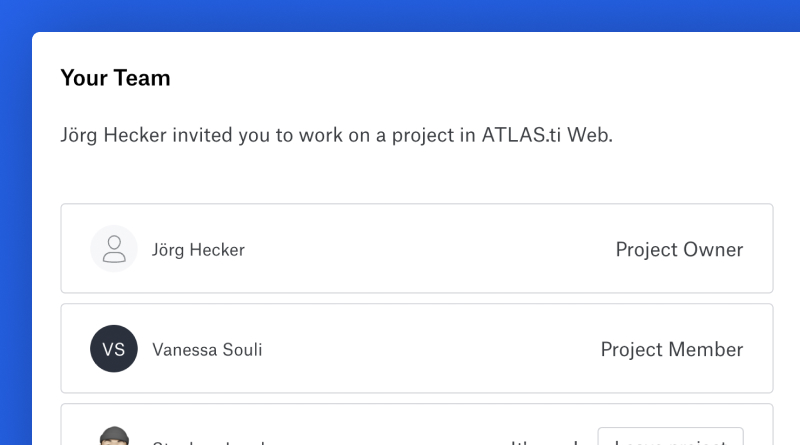
Task: Click the word "invited" in the invitation message
Action: (x=204, y=135)
